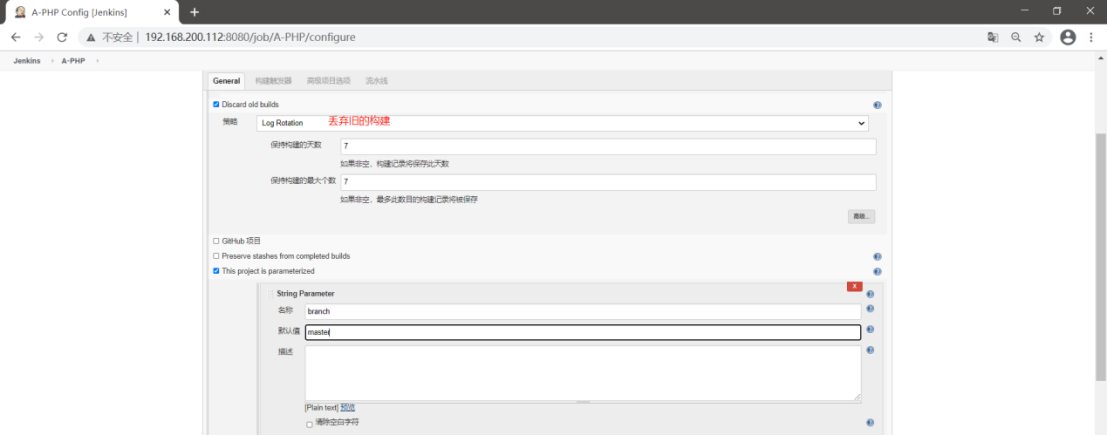Click help icon for This project is parameterized
Image resolution: width=1108 pixels, height=436 pixels.
coord(877,271)
